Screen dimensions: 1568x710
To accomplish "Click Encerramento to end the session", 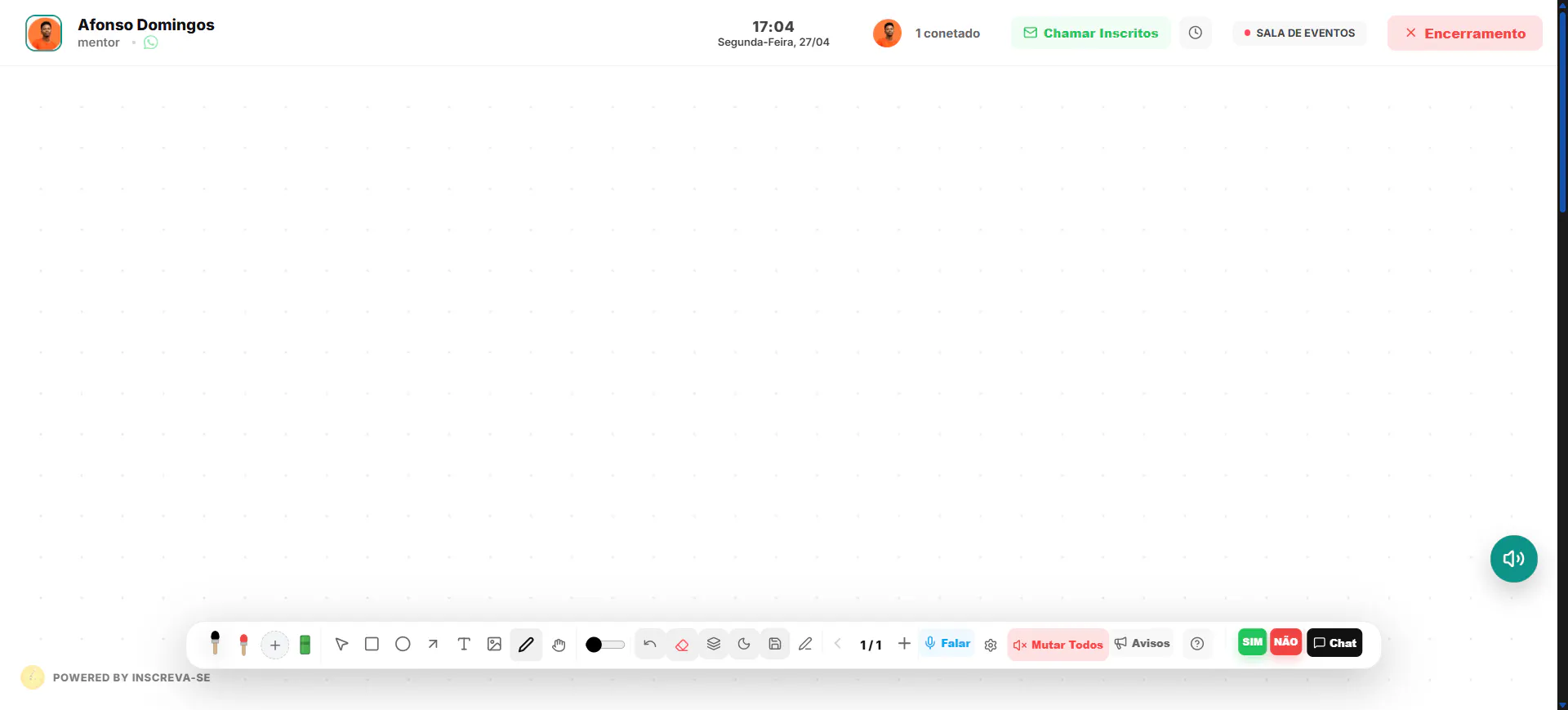I will [1464, 33].
